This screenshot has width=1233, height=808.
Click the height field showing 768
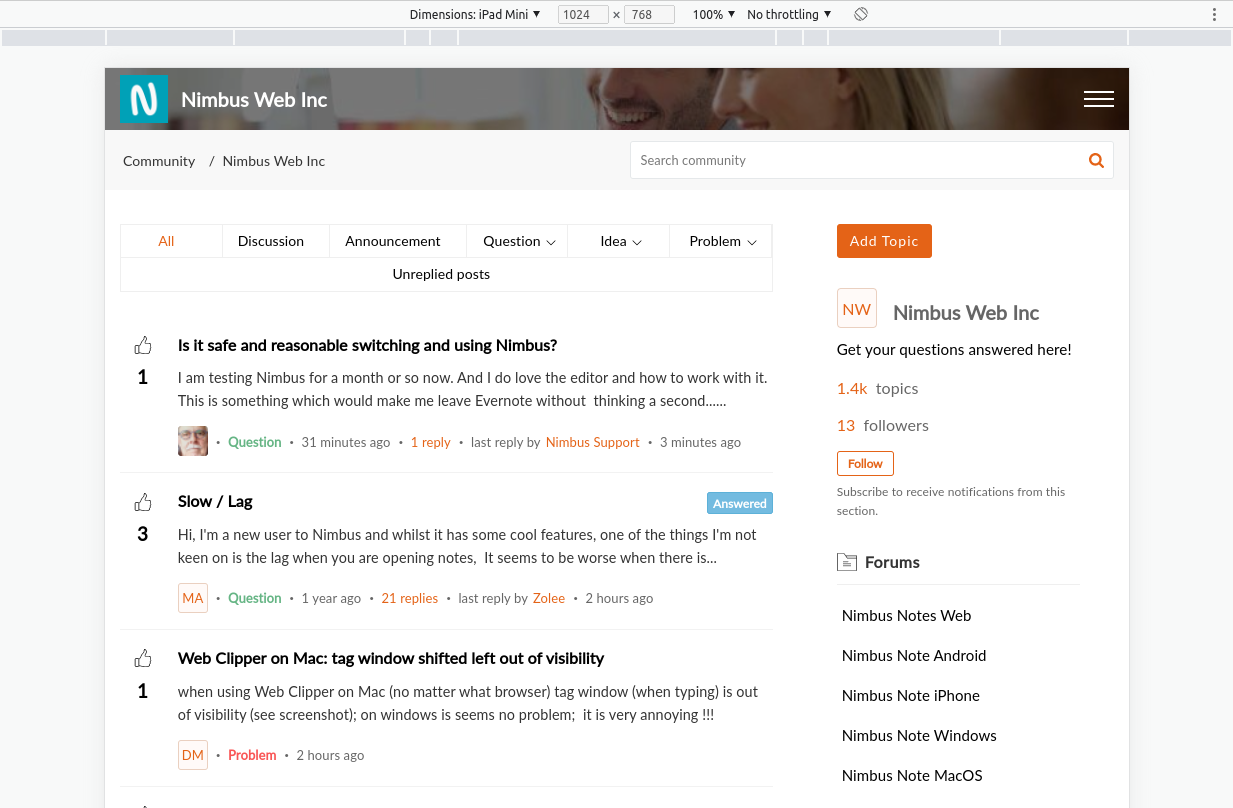649,14
